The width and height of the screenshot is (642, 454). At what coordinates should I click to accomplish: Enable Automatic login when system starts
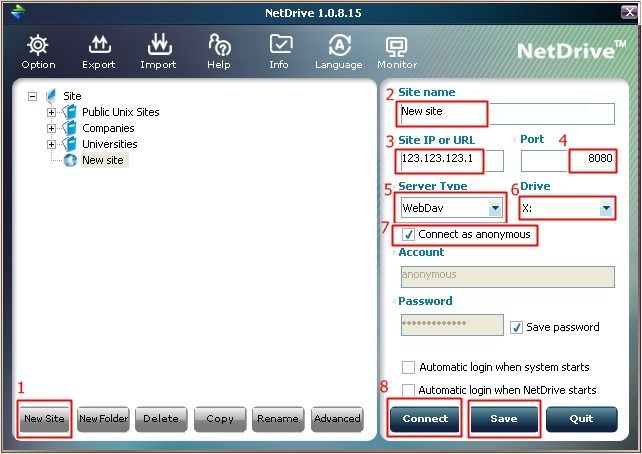coord(408,367)
